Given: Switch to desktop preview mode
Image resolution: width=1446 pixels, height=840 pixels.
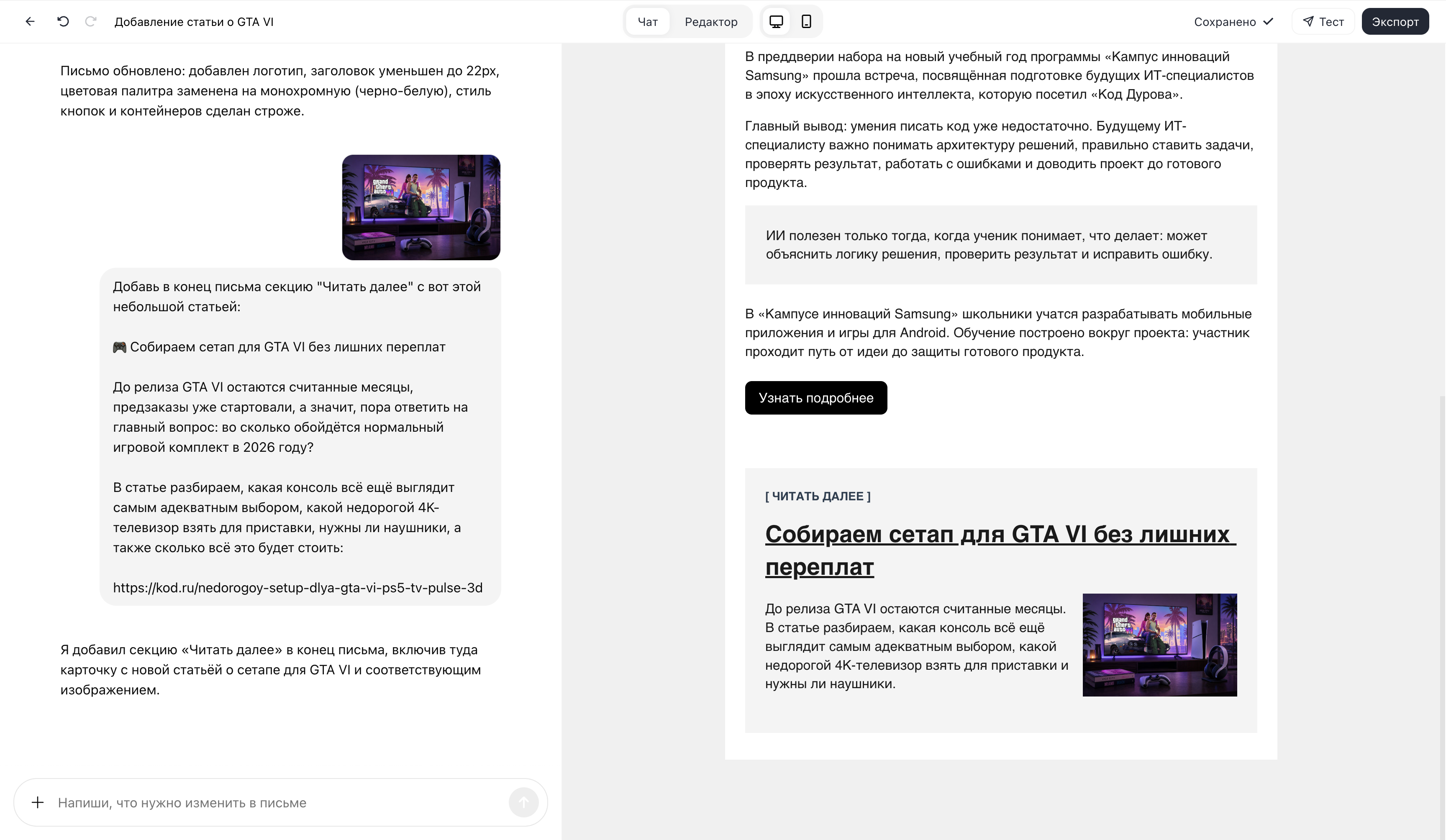Looking at the screenshot, I should 776,21.
